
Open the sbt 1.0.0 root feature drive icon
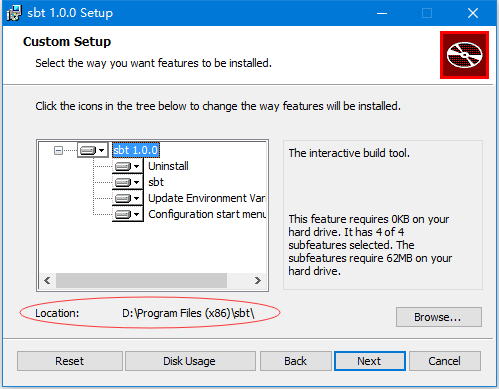(x=93, y=150)
